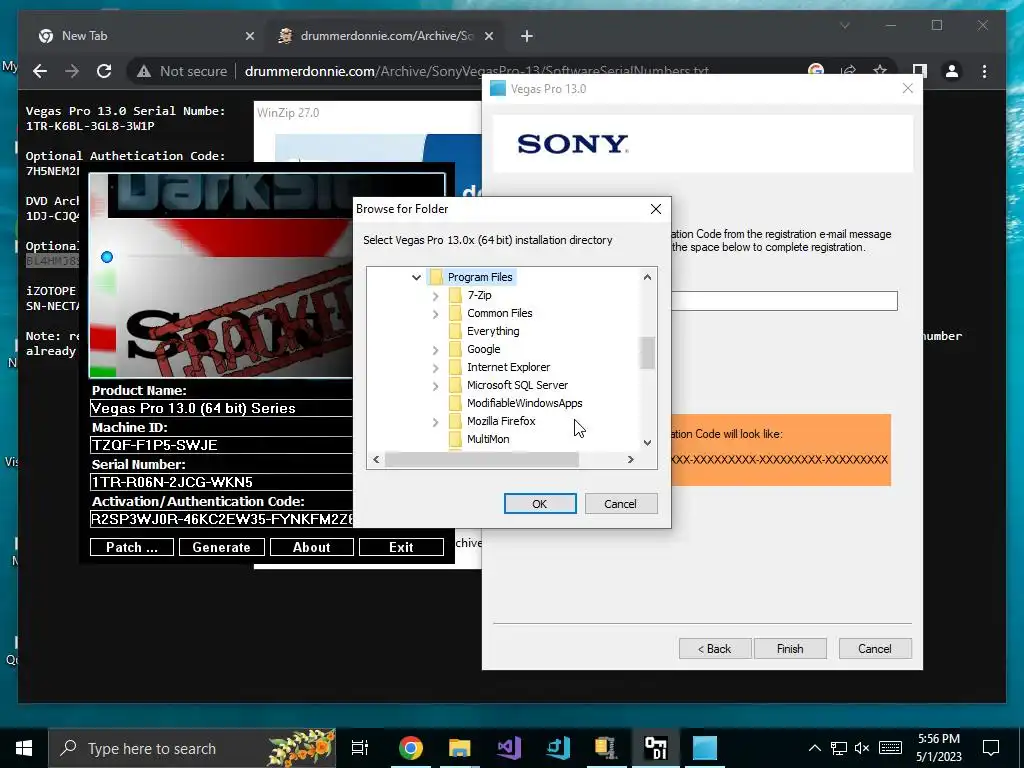This screenshot has height=768, width=1024.
Task: Select the Everything folder
Action: click(x=493, y=331)
